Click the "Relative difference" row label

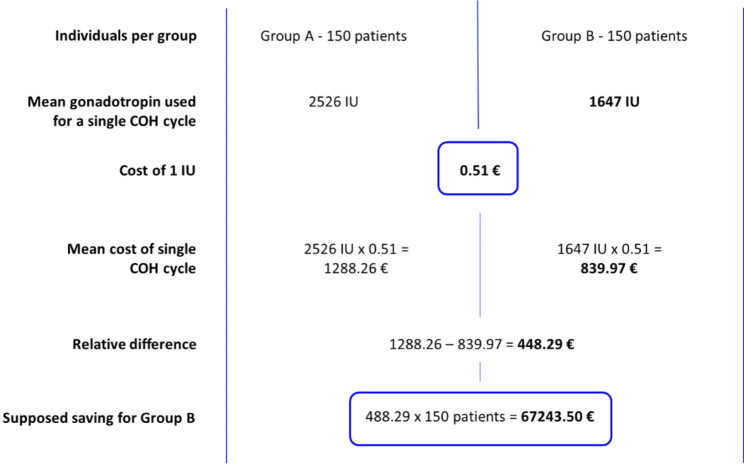(133, 345)
